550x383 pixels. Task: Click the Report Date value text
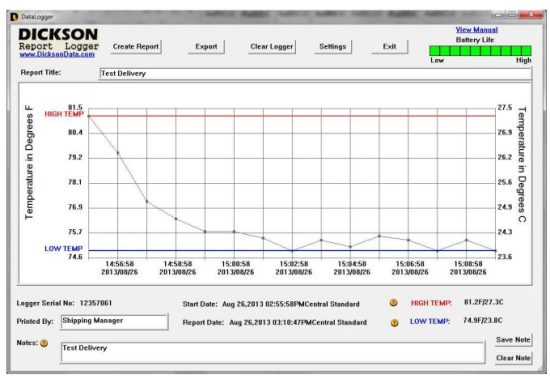pos(298,323)
